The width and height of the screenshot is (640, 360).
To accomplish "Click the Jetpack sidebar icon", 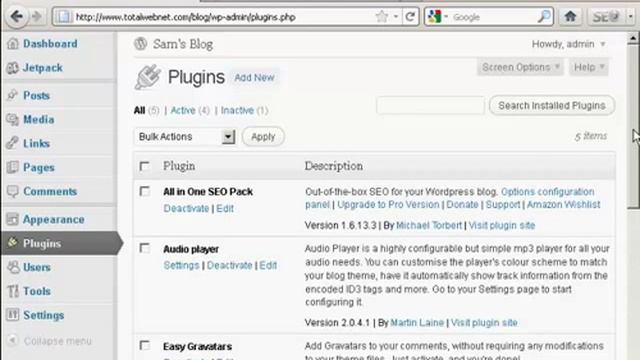I will pos(13,68).
